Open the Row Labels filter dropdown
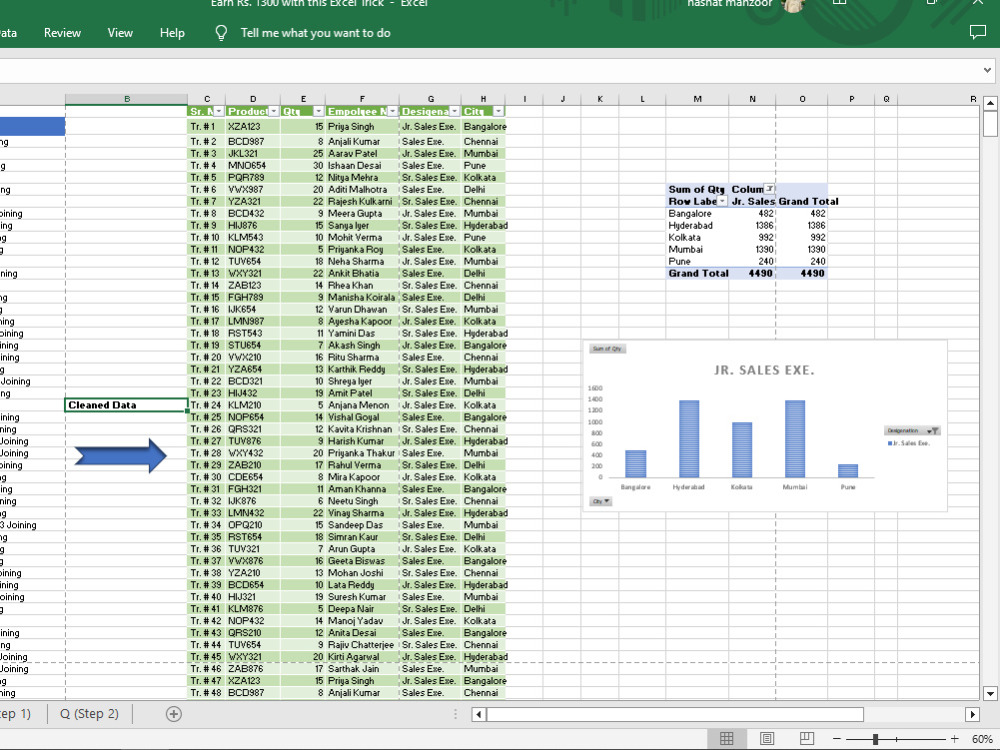The height and width of the screenshot is (750, 1000). click(x=721, y=201)
